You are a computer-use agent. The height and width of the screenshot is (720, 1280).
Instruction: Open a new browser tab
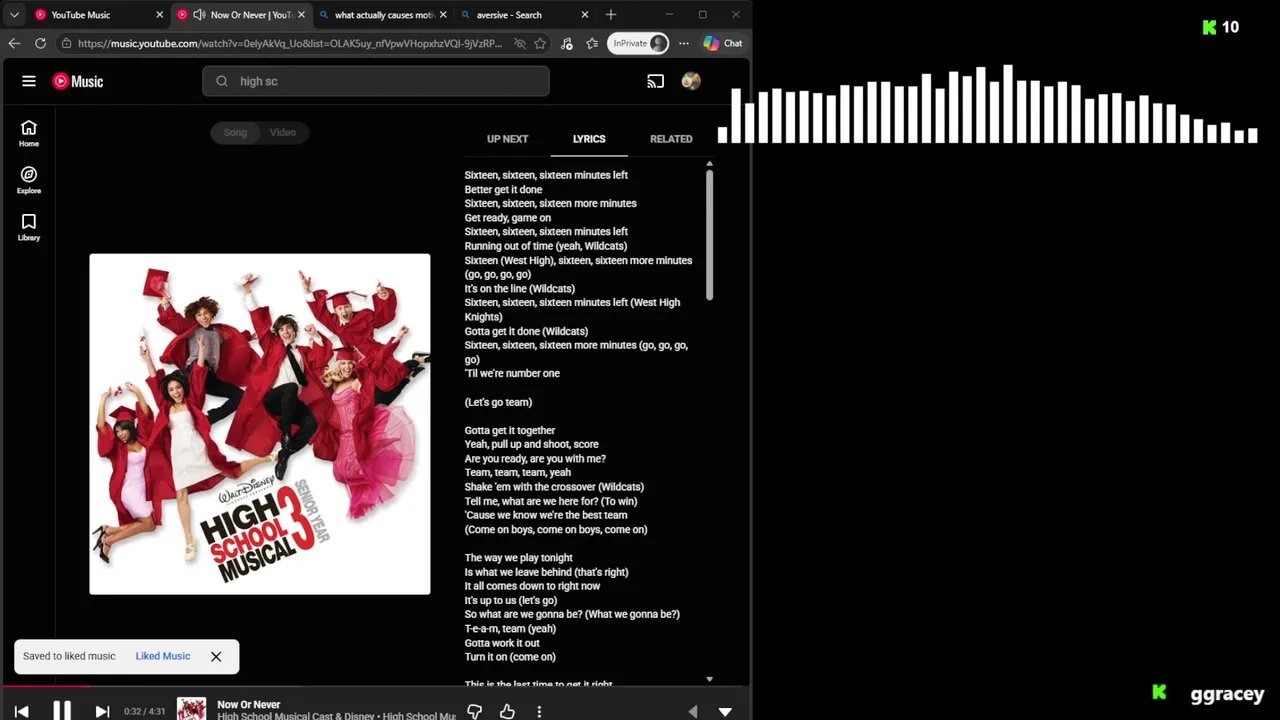611,15
